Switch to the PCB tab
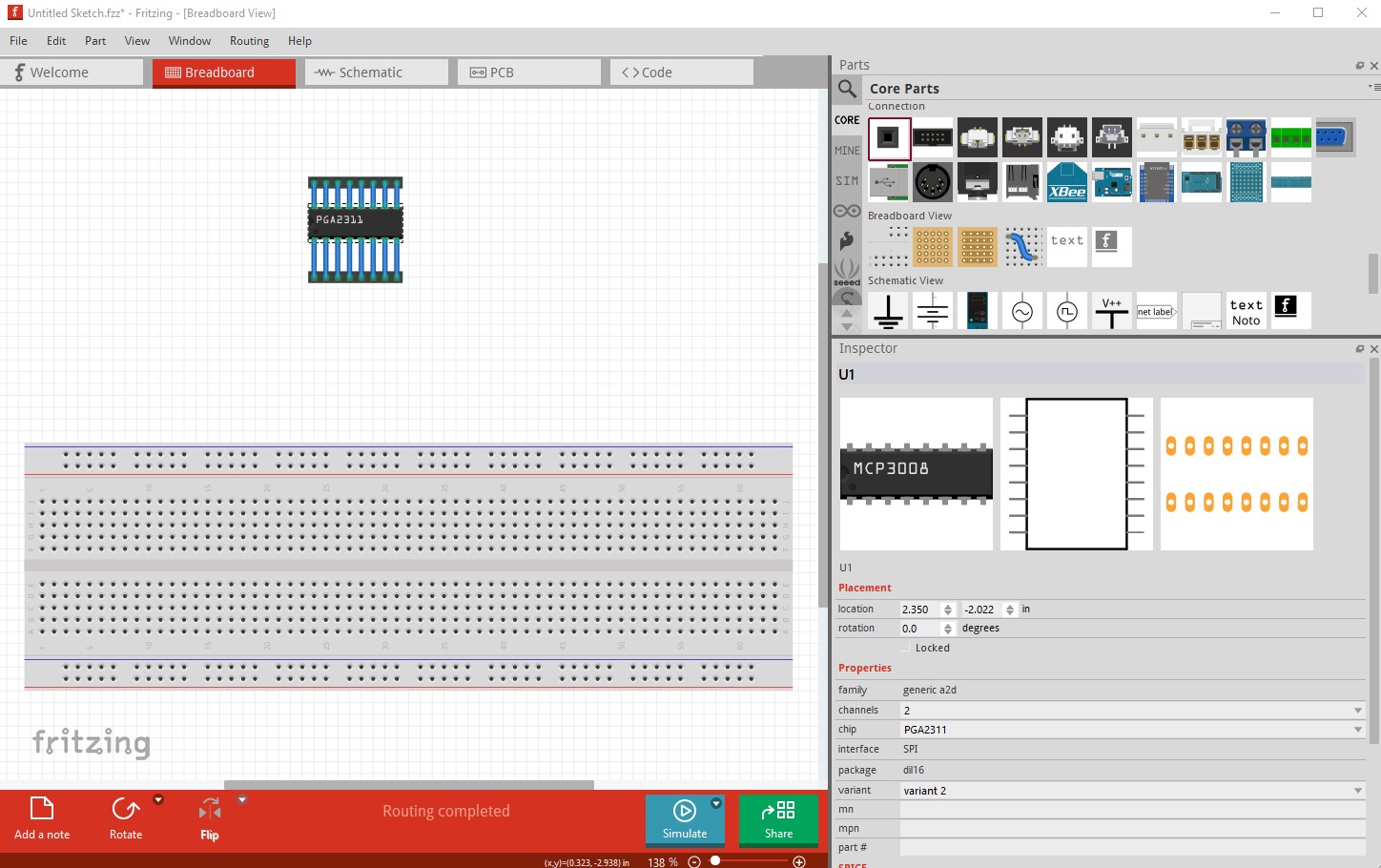Screen dimensions: 1381x868 click(x=529, y=72)
